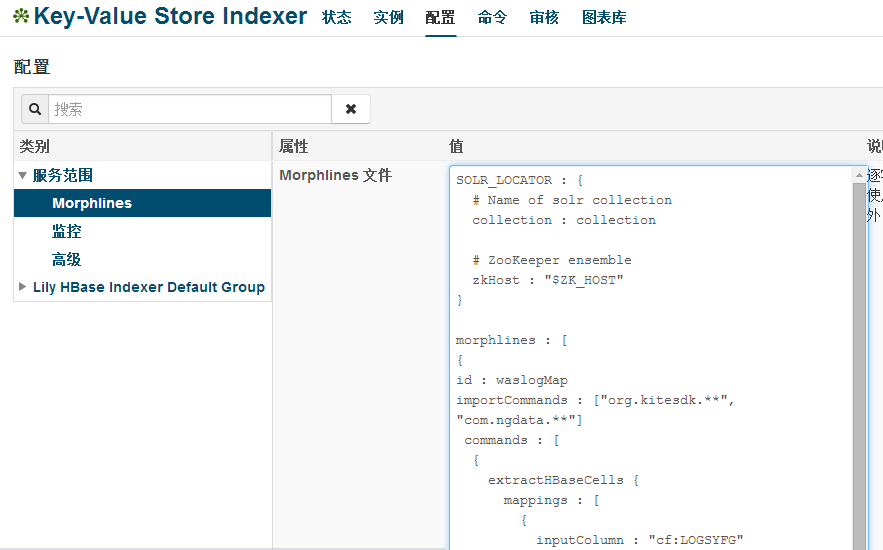
Task: Open the 实例 tab
Action: (389, 17)
